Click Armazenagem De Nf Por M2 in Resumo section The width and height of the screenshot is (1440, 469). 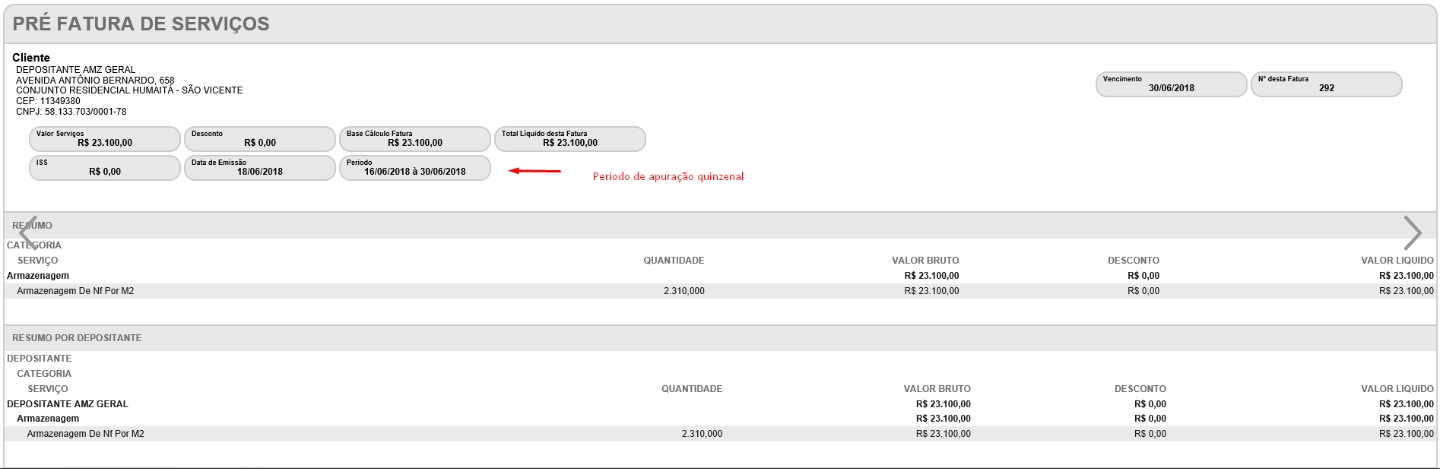(76, 290)
